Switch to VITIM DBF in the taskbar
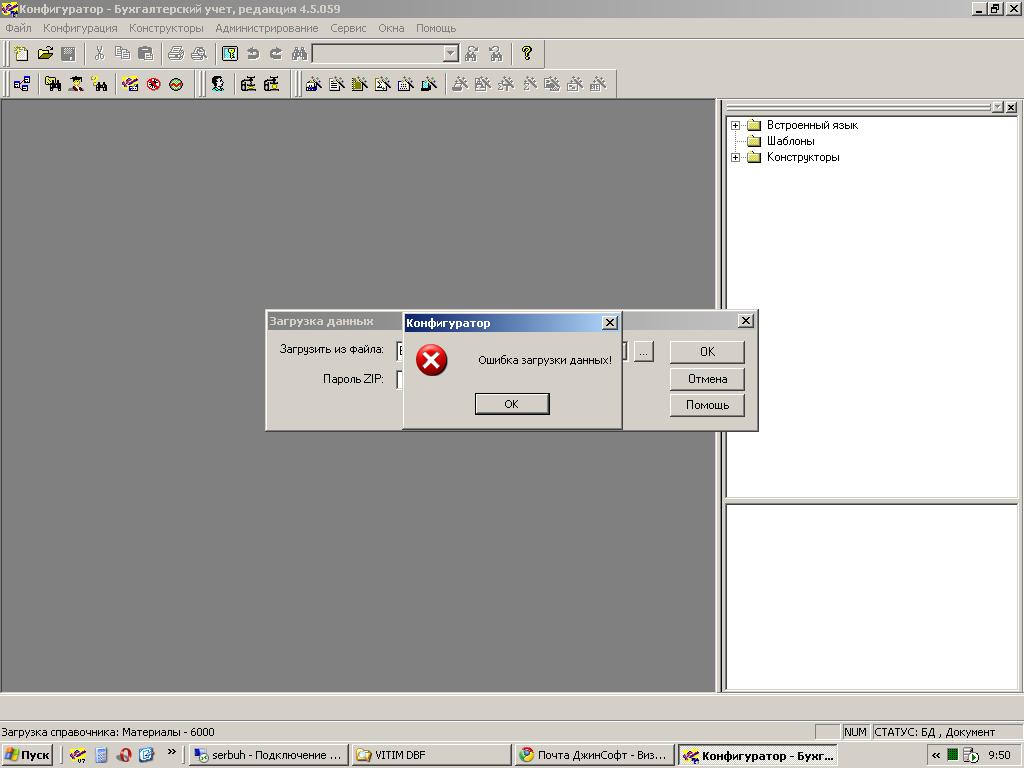 coord(430,755)
